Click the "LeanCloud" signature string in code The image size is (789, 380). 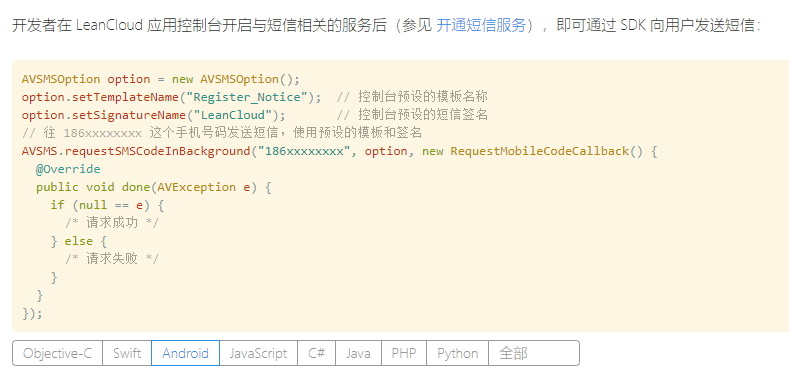[232, 115]
